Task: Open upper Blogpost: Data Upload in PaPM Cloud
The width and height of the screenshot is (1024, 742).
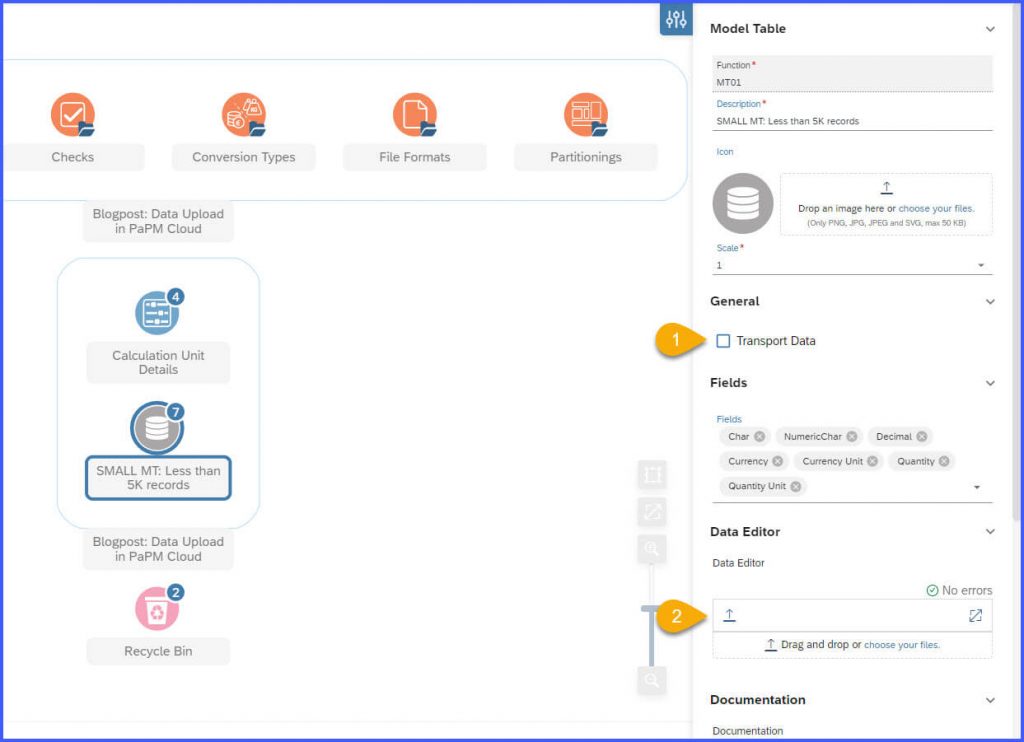Action: pyautogui.click(x=158, y=221)
